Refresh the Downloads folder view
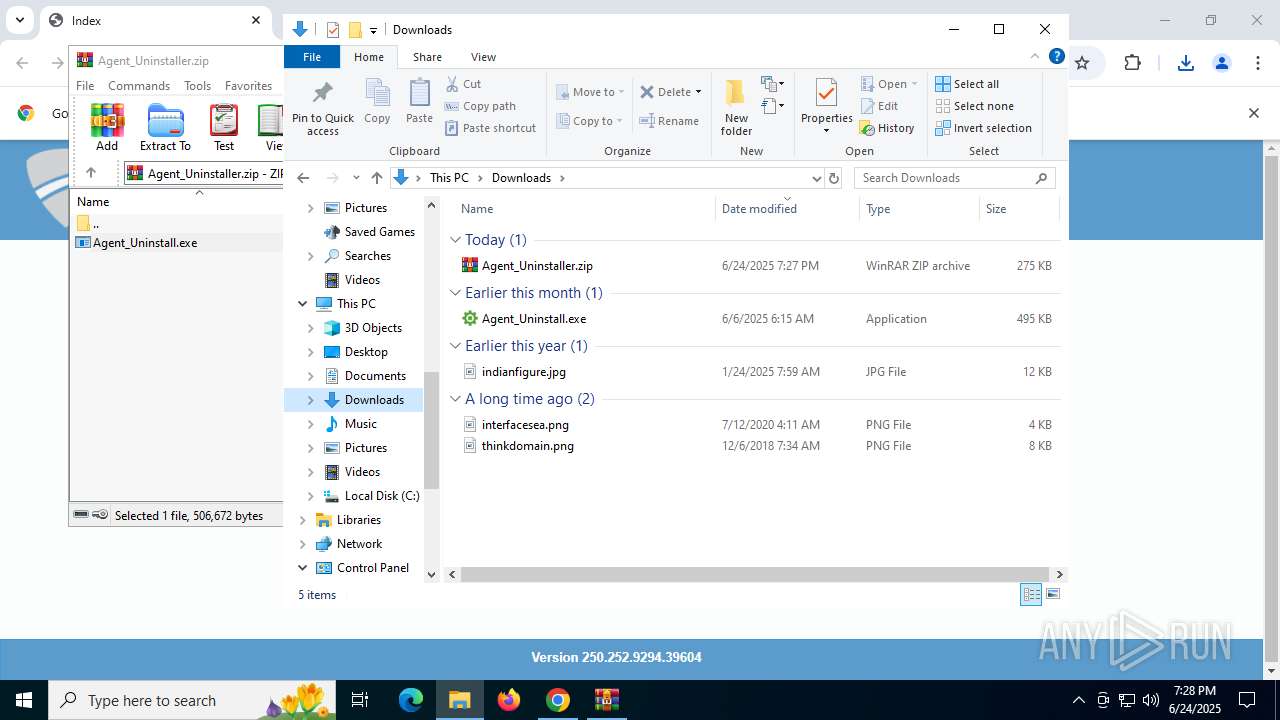This screenshot has height=720, width=1280. [x=834, y=178]
